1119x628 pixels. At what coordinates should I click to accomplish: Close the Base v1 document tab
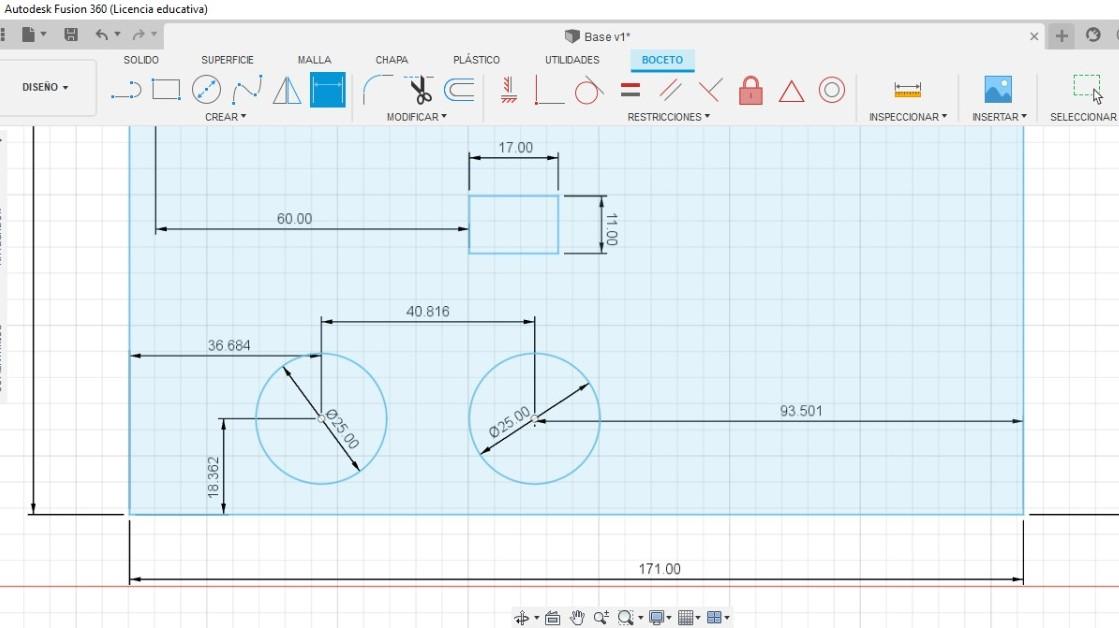[x=1034, y=36]
